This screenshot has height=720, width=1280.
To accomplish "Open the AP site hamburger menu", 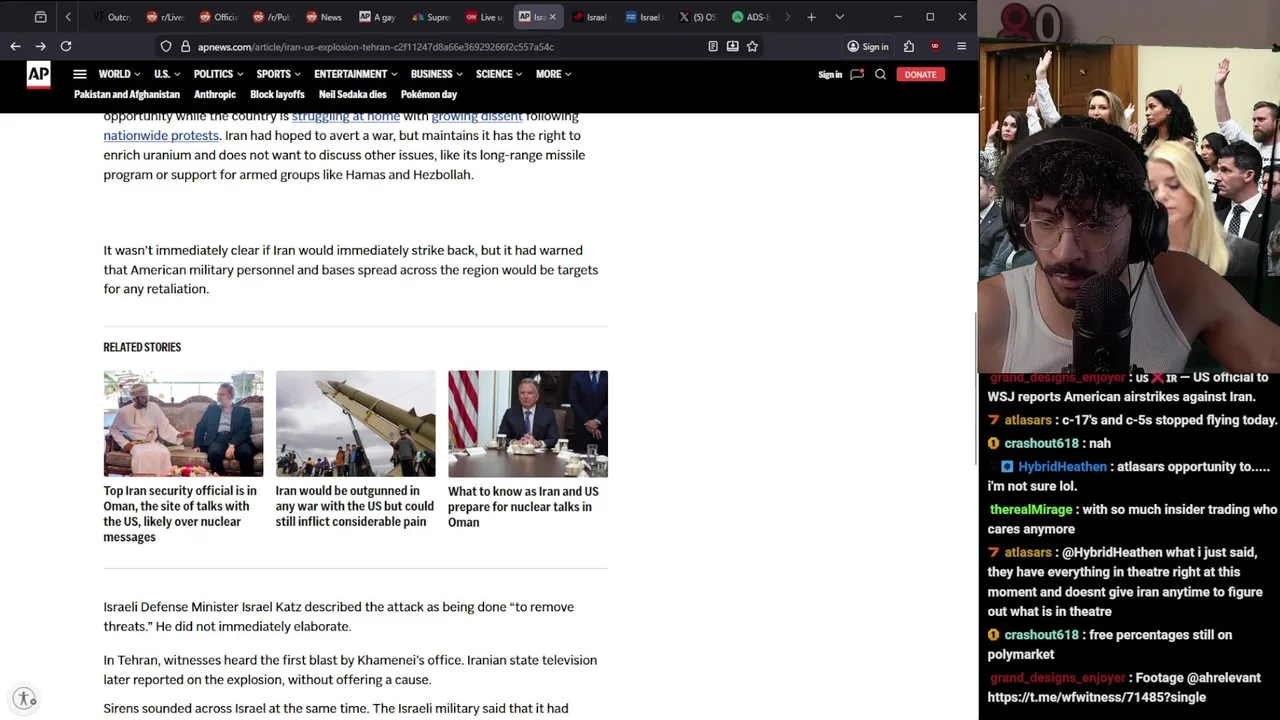I will (x=80, y=74).
